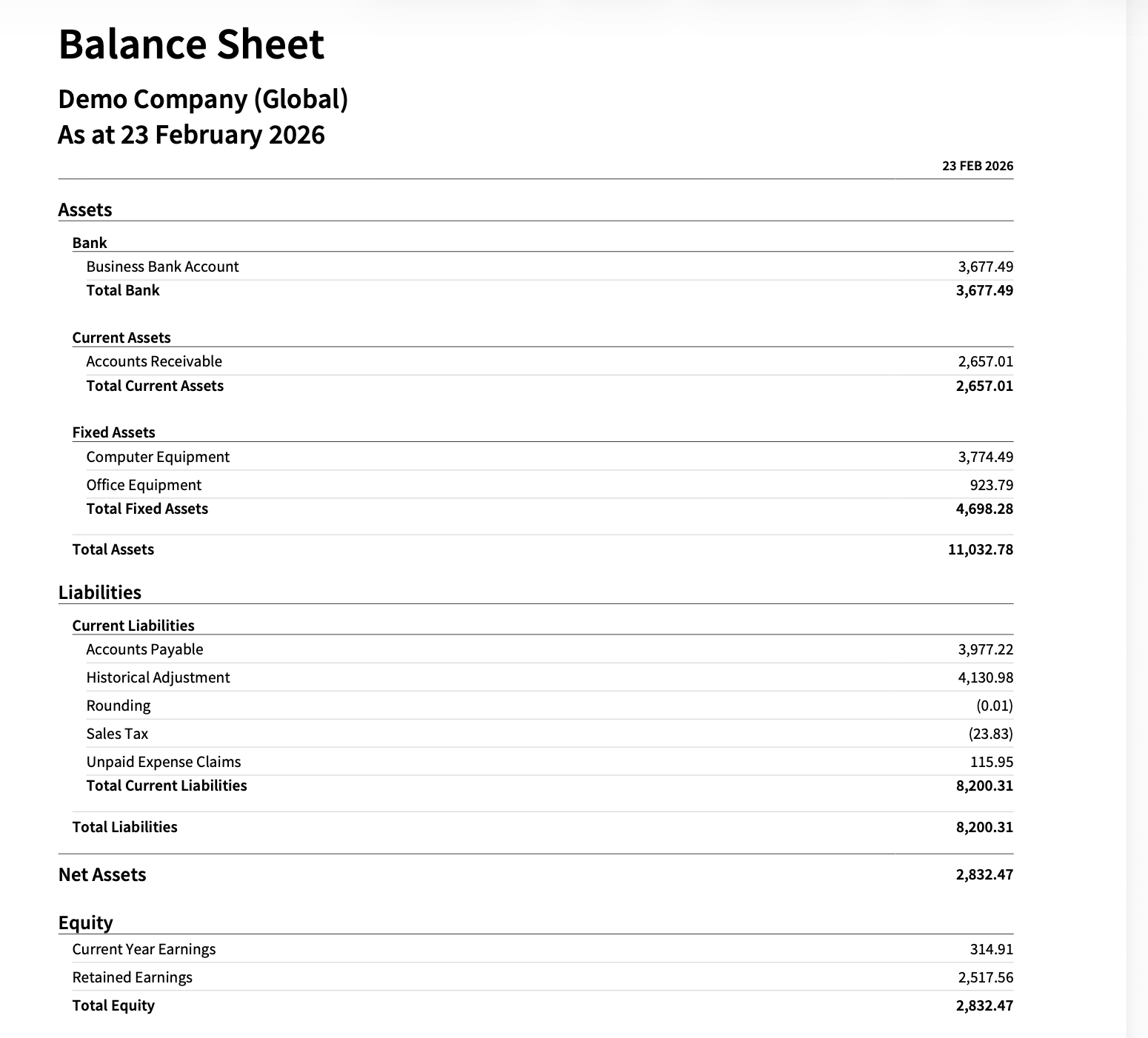Click the Total Assets figure 11,032.78
Viewport: 1148px width, 1038px height.
pyautogui.click(x=980, y=549)
